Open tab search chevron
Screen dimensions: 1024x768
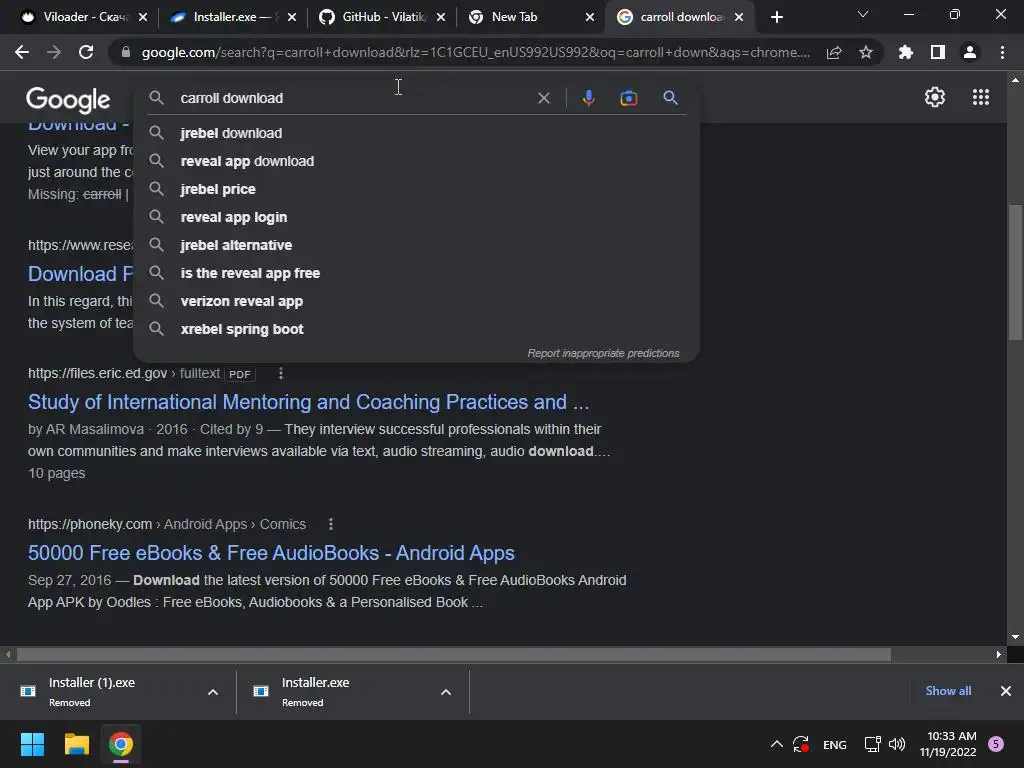[863, 14]
